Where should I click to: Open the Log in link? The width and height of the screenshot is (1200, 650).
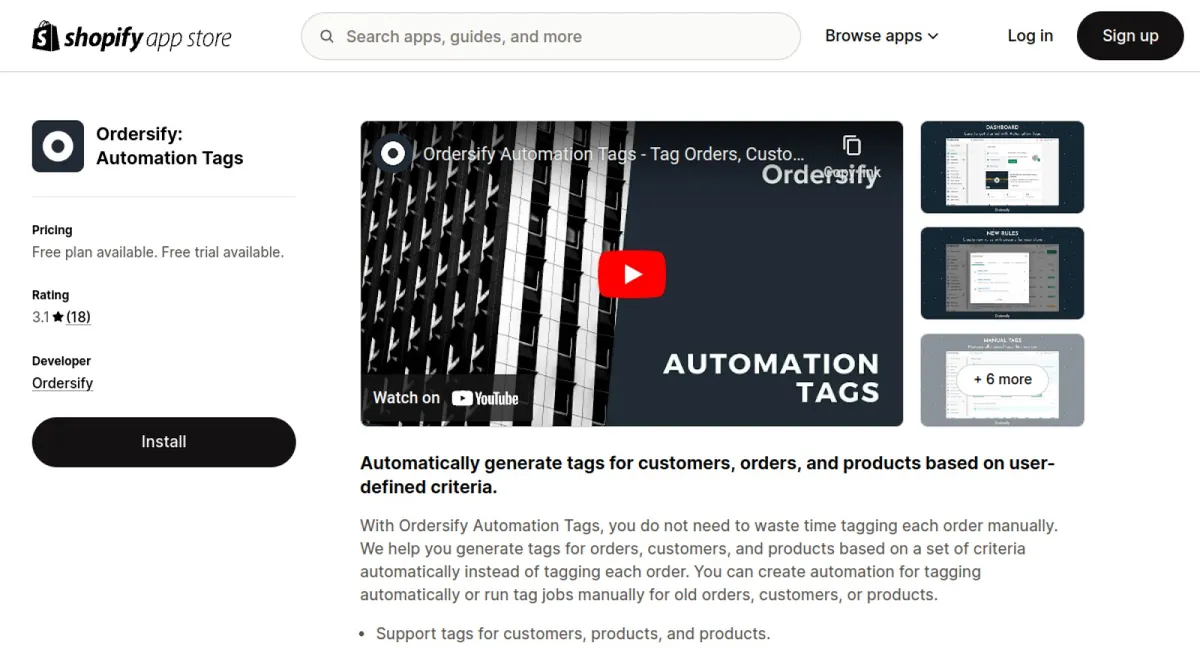pos(1030,36)
